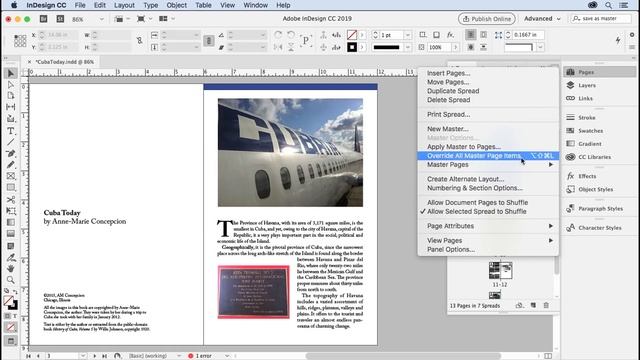Create new page icon in Pages panel
This screenshot has height=360, width=640.
click(533, 305)
